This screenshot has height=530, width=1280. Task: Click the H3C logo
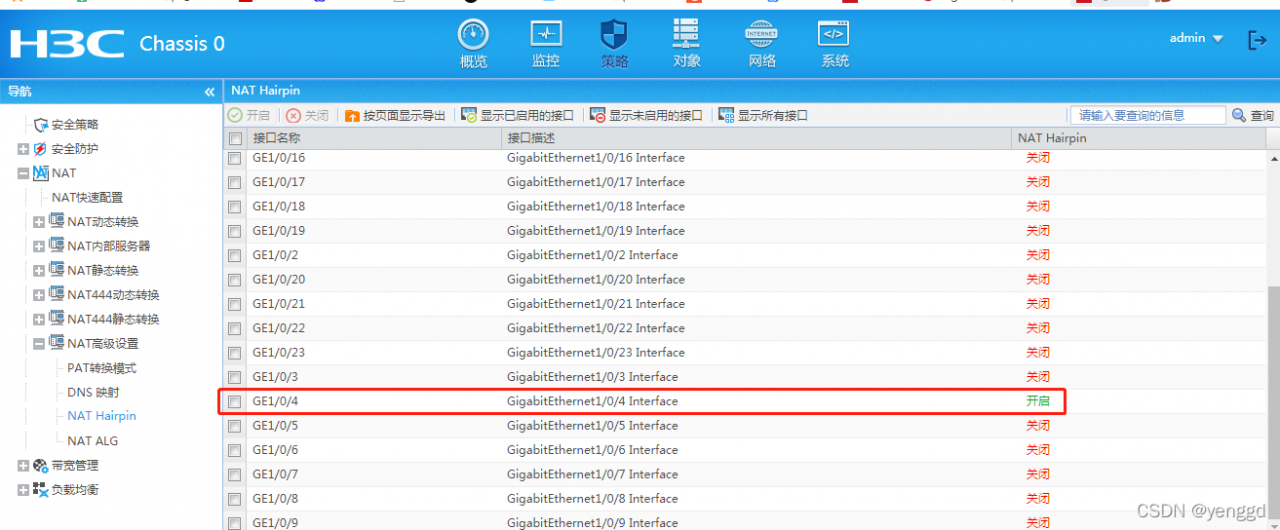(67, 44)
